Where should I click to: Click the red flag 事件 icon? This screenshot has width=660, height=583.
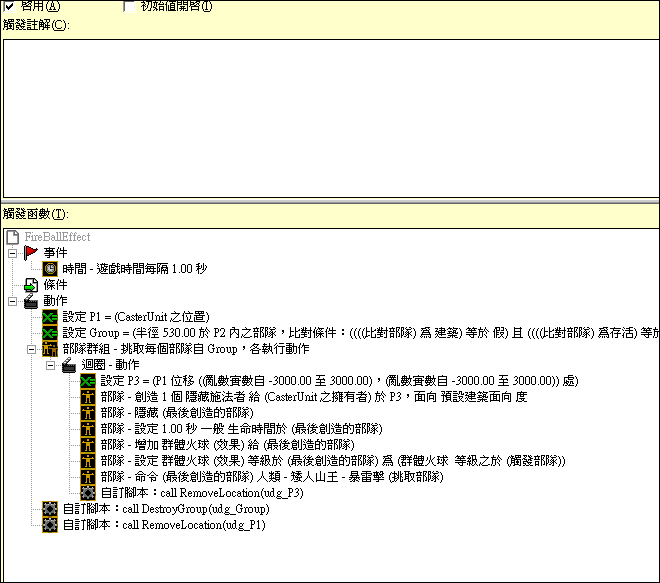click(30, 253)
